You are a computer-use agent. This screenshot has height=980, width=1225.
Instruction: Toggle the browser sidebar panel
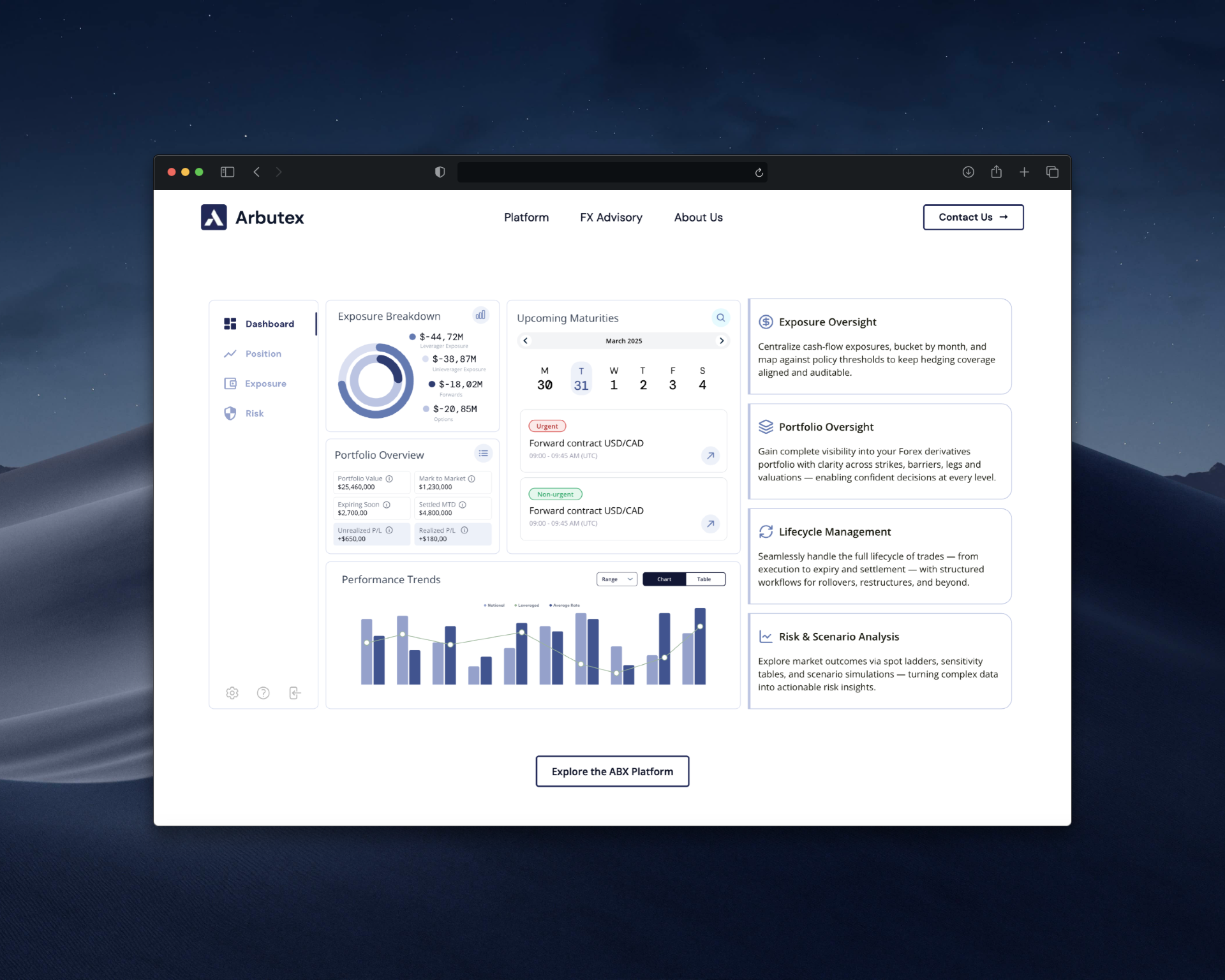(227, 172)
